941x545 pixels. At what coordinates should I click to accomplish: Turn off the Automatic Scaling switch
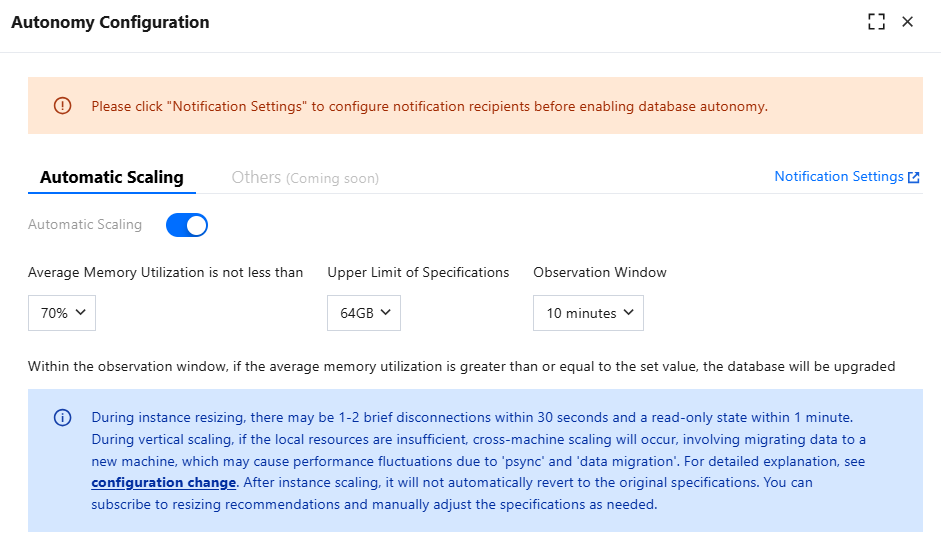pyautogui.click(x=187, y=225)
